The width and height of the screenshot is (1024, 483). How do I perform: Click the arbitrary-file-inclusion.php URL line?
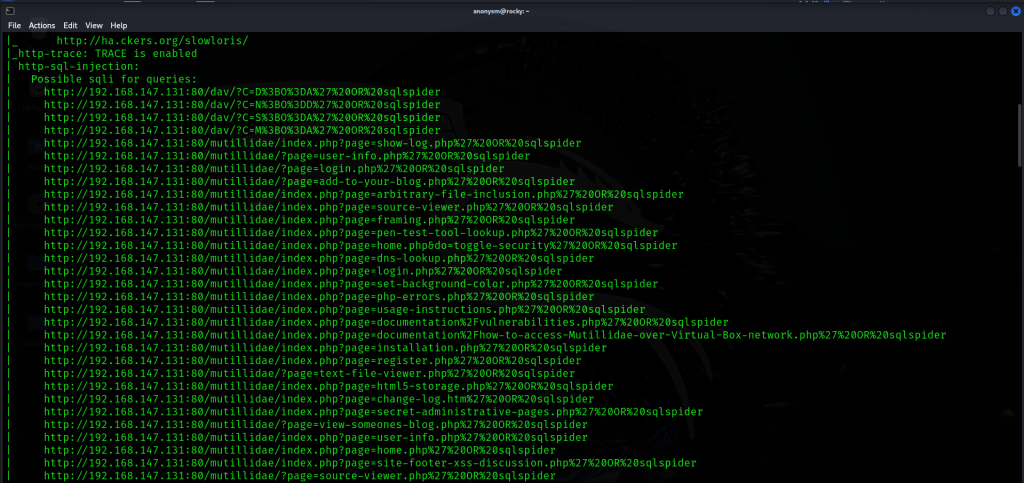[364, 195]
